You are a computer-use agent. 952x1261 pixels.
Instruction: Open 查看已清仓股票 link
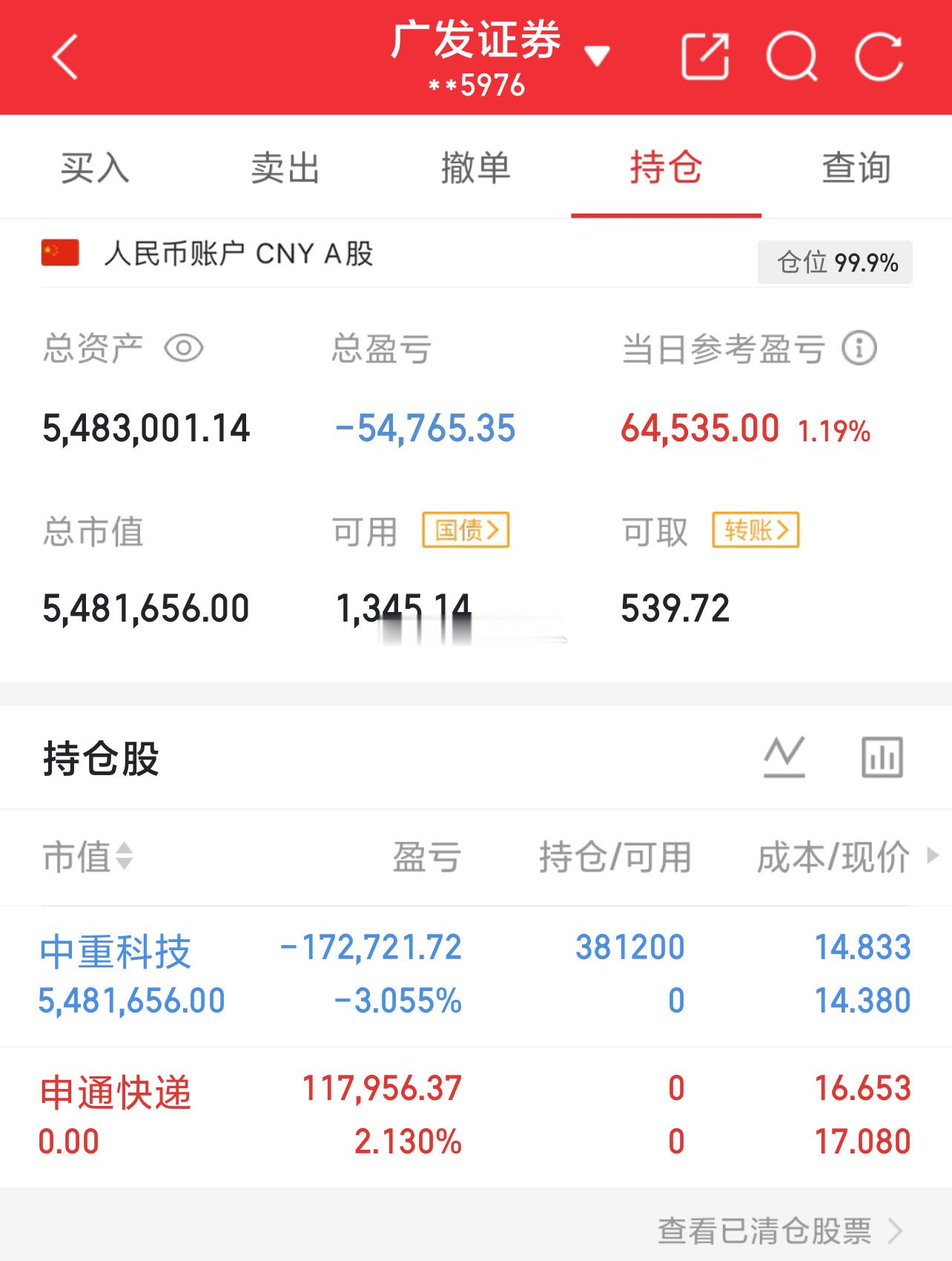pos(764,1231)
